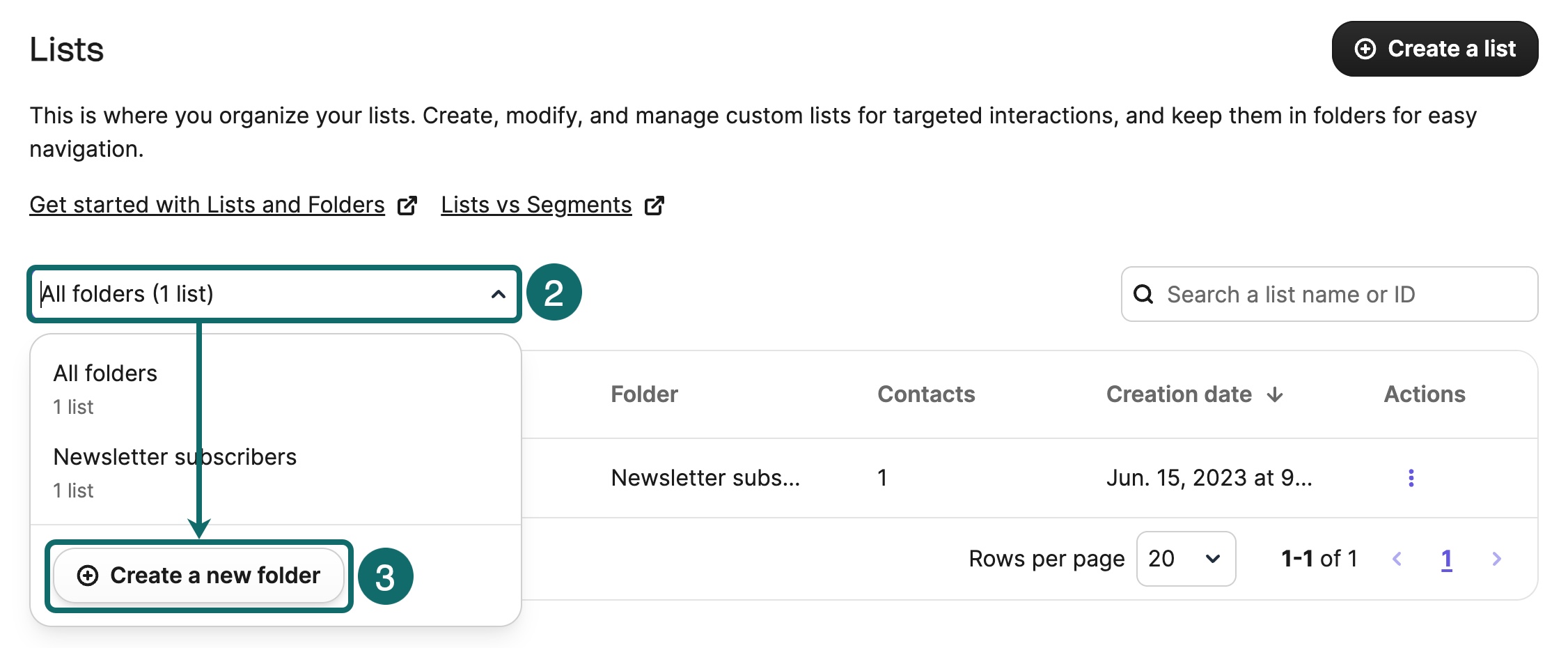Click the Newsletter subs... folder cell in the table
This screenshot has height=648, width=1568.
click(x=705, y=478)
